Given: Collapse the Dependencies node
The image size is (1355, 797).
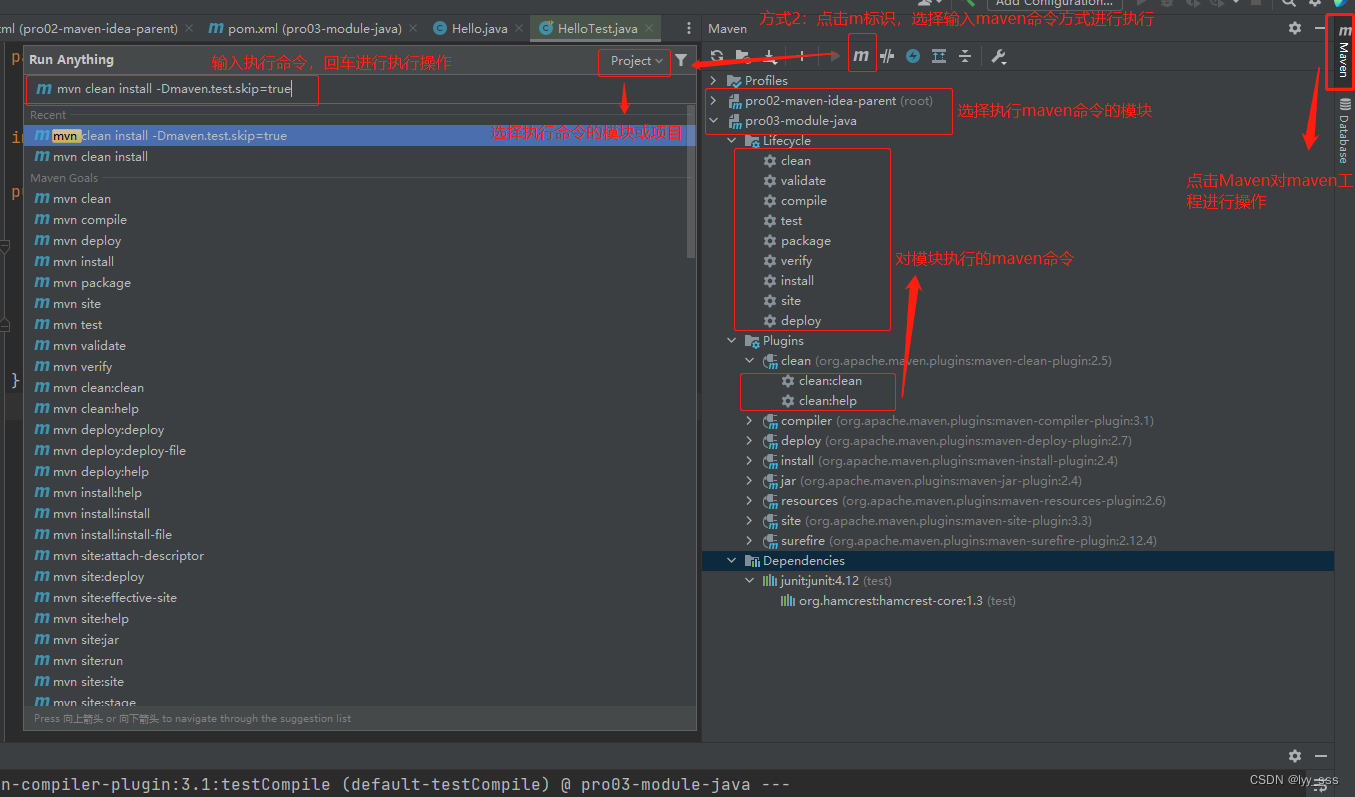Looking at the screenshot, I should (731, 560).
